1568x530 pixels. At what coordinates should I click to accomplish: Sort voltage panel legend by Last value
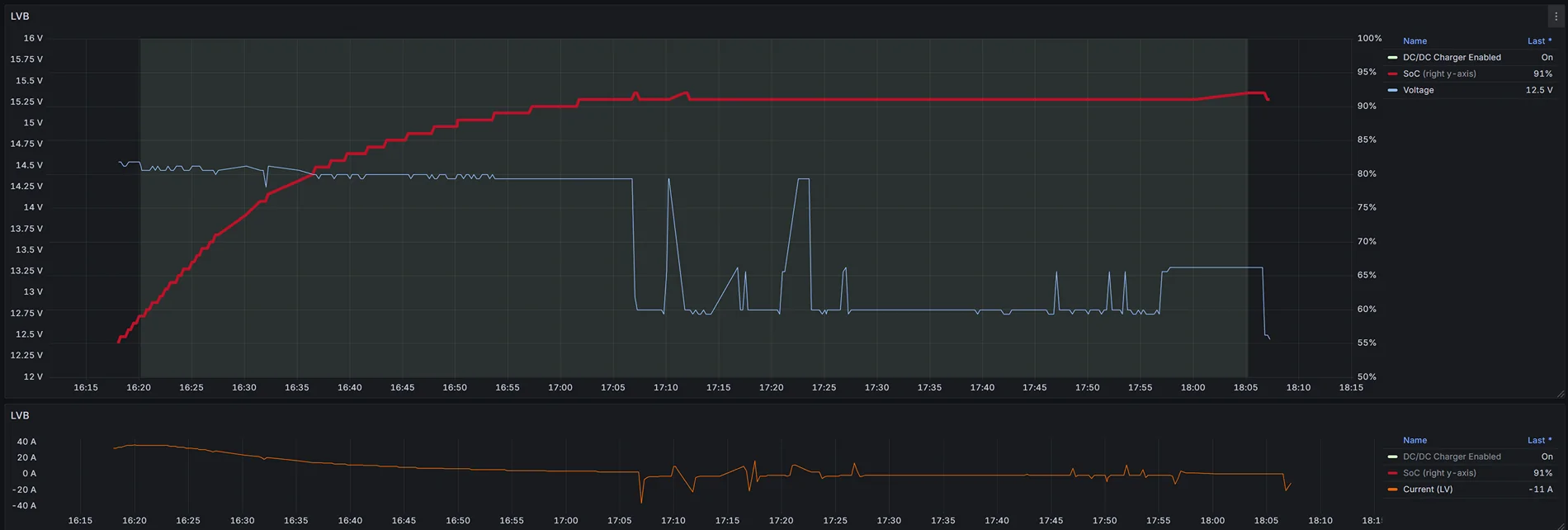[x=1538, y=41]
